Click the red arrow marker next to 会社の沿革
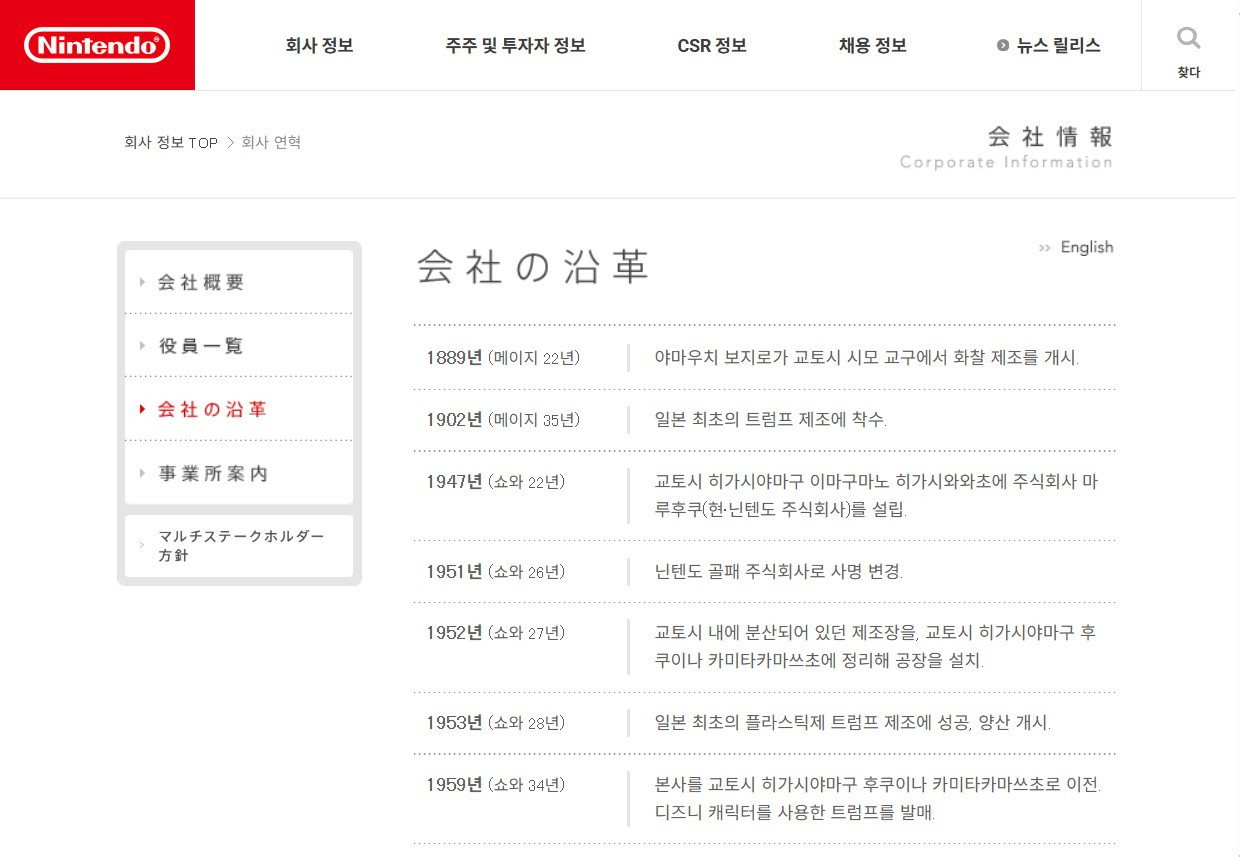Screen dimensions: 1240x857 coord(141,409)
